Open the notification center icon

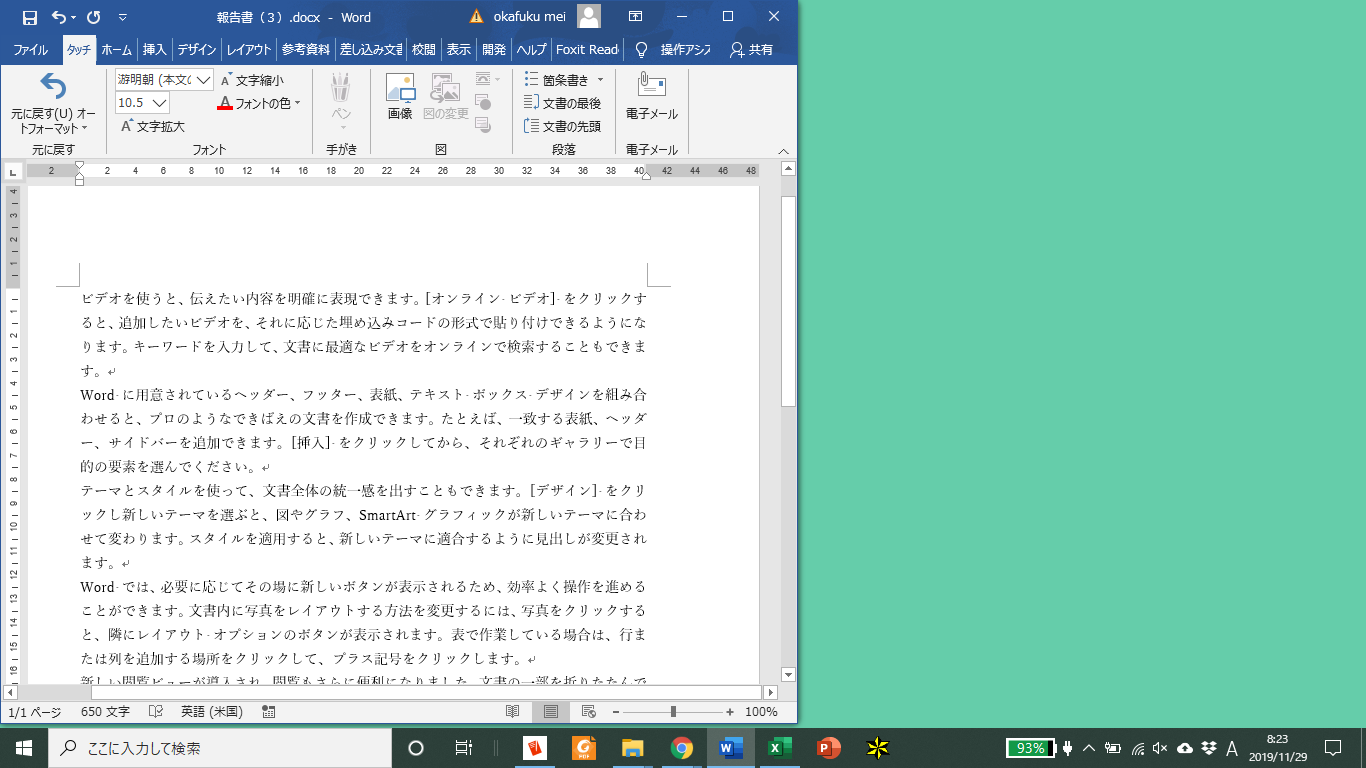click(x=1332, y=748)
